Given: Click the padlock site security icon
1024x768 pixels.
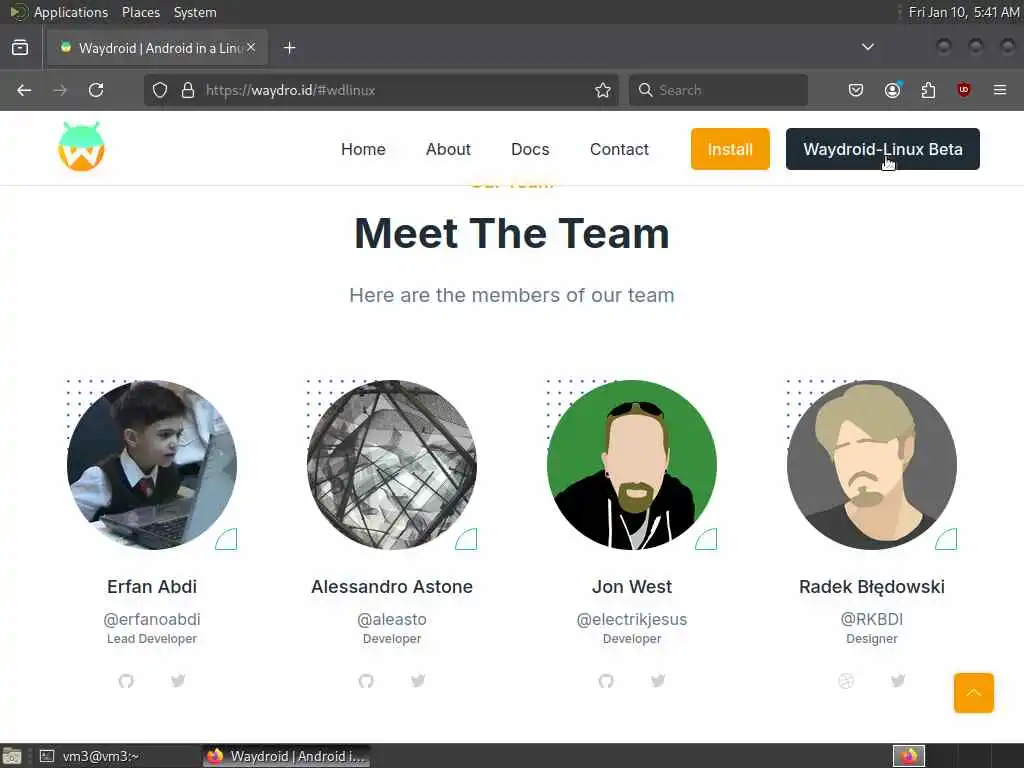Looking at the screenshot, I should (188, 90).
